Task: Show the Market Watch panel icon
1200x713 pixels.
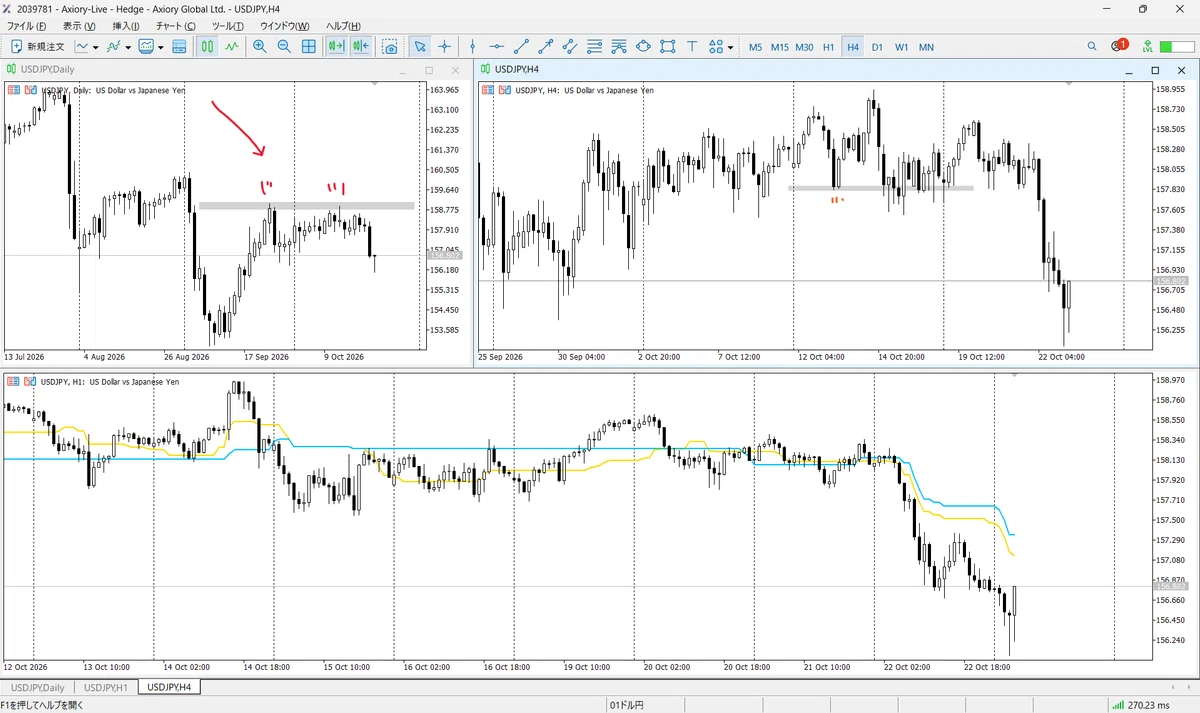Action: (x=180, y=47)
